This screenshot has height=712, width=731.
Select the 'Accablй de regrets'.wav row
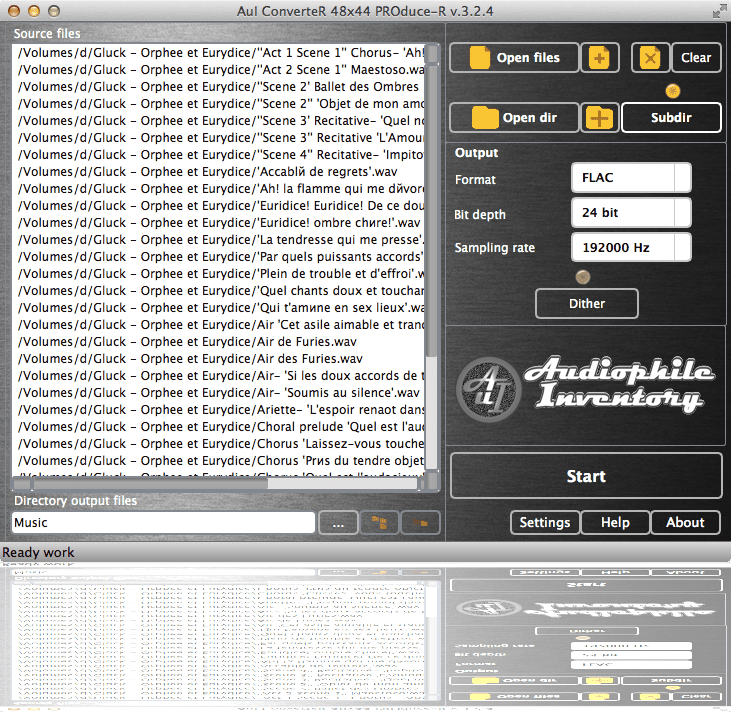pyautogui.click(x=218, y=172)
